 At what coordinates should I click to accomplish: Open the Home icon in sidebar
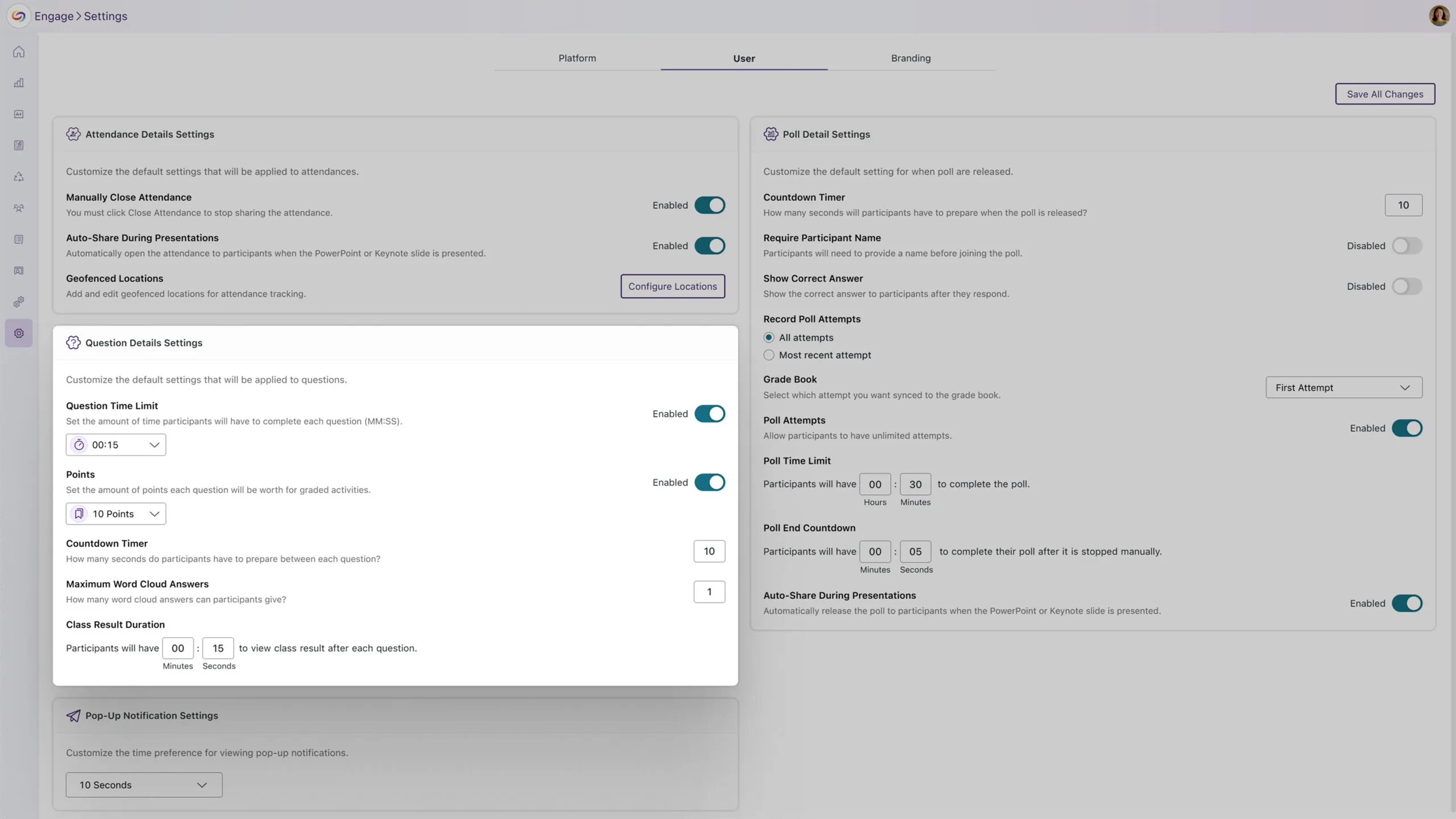coord(19,52)
